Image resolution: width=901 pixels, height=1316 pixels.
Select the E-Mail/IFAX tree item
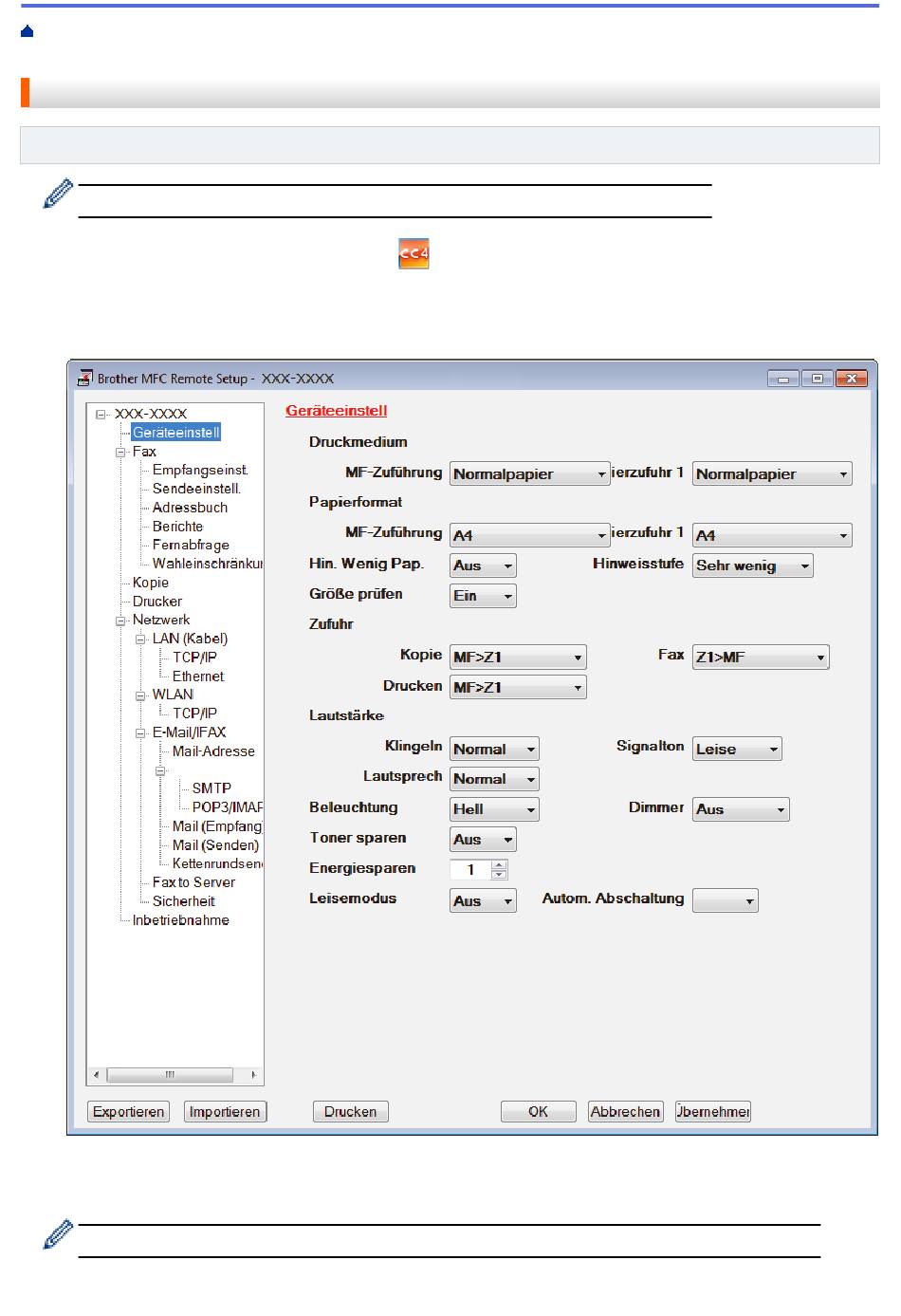189,732
